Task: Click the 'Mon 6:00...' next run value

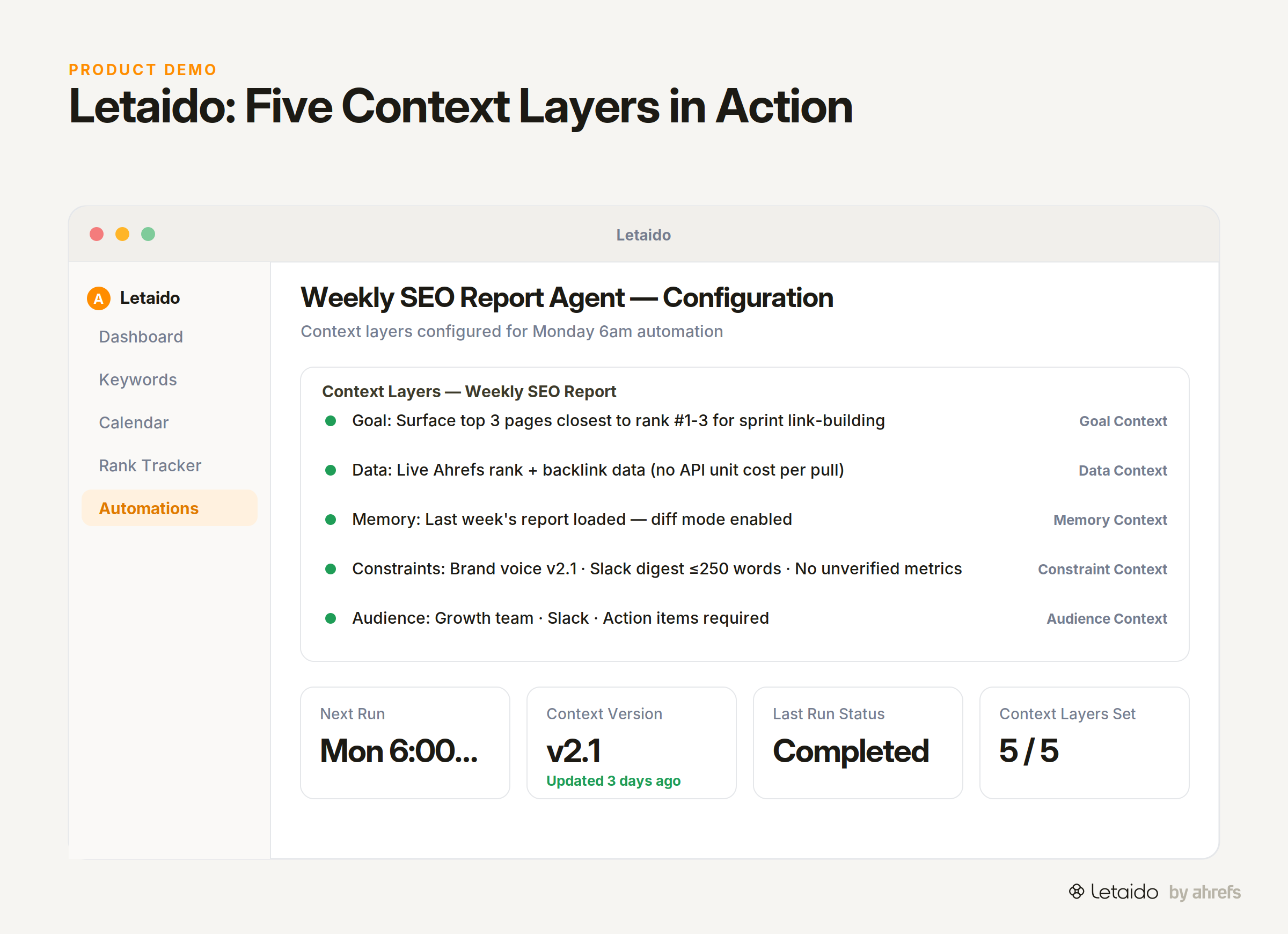Action: coord(399,751)
